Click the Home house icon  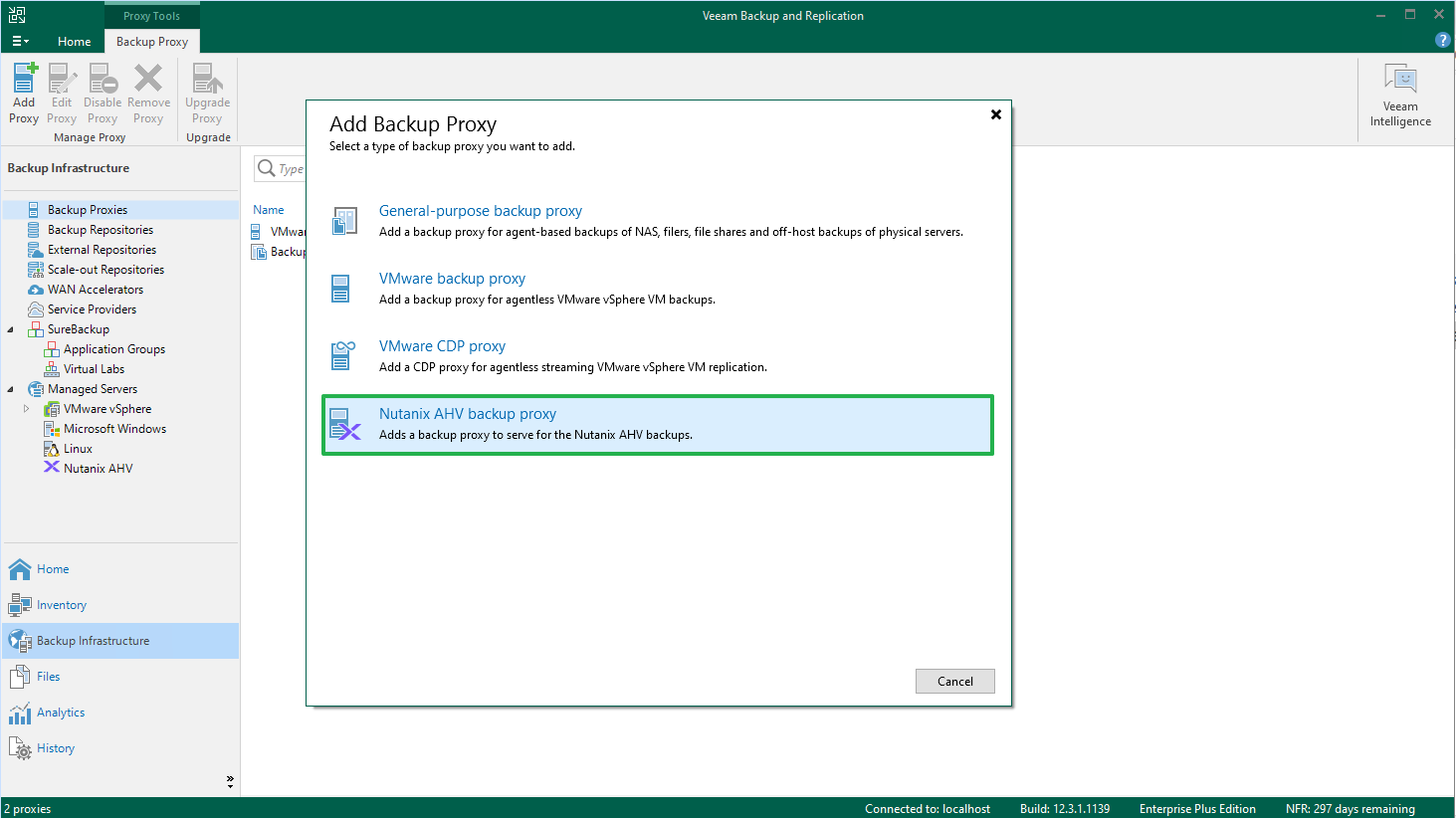click(x=20, y=569)
